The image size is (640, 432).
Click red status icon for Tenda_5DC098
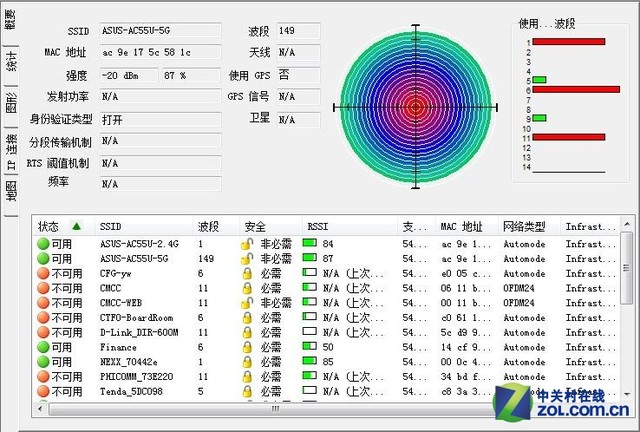(x=43, y=391)
